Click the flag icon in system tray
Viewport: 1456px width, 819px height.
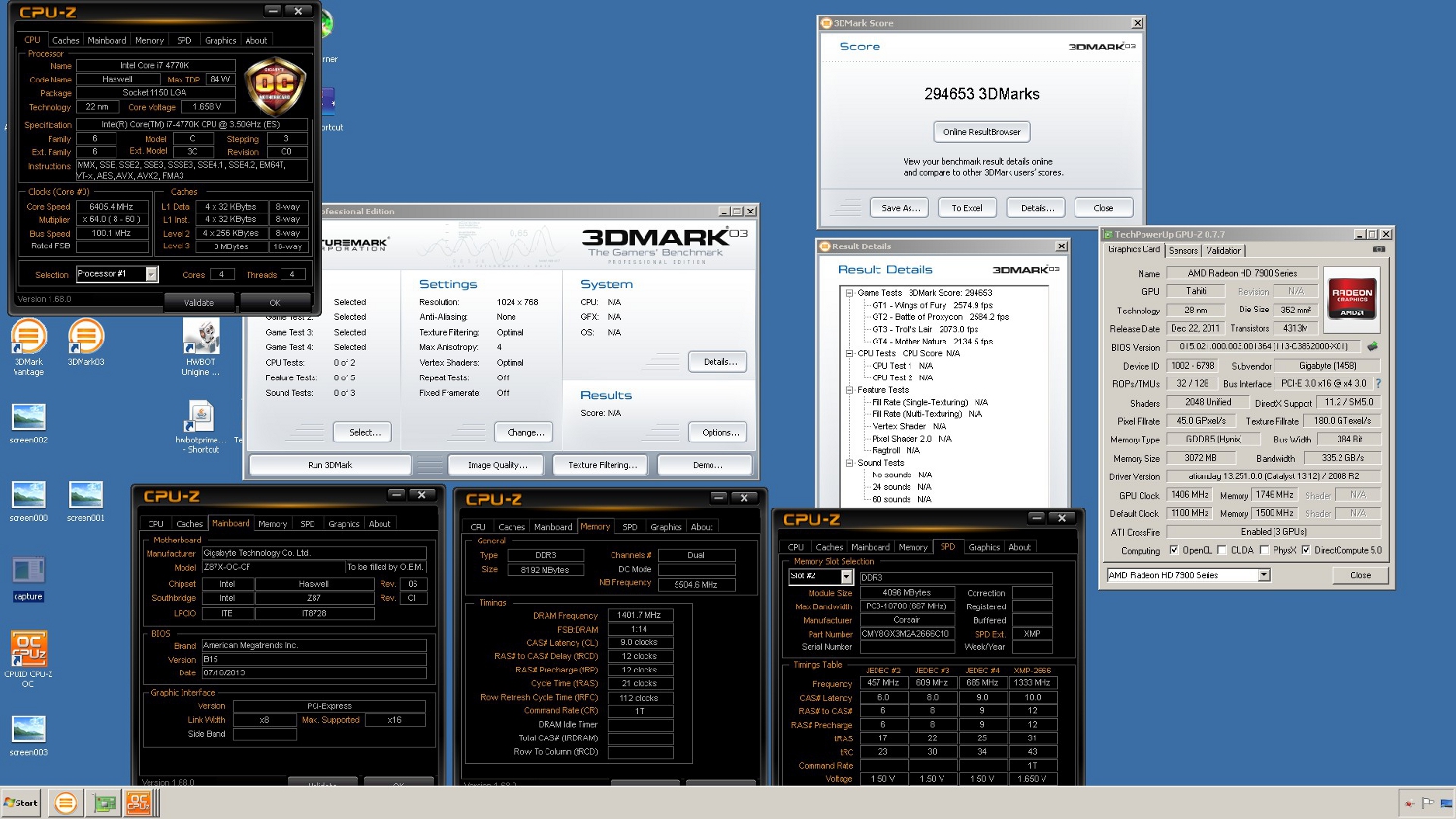tap(1428, 803)
